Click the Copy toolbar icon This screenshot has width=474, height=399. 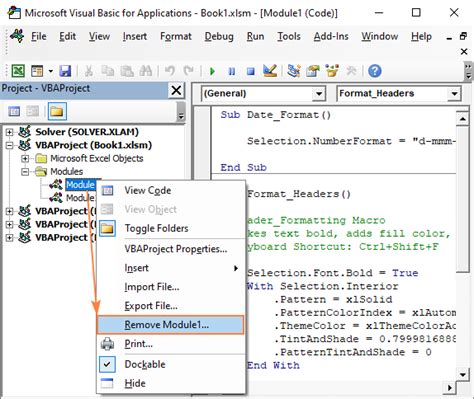[x=107, y=71]
